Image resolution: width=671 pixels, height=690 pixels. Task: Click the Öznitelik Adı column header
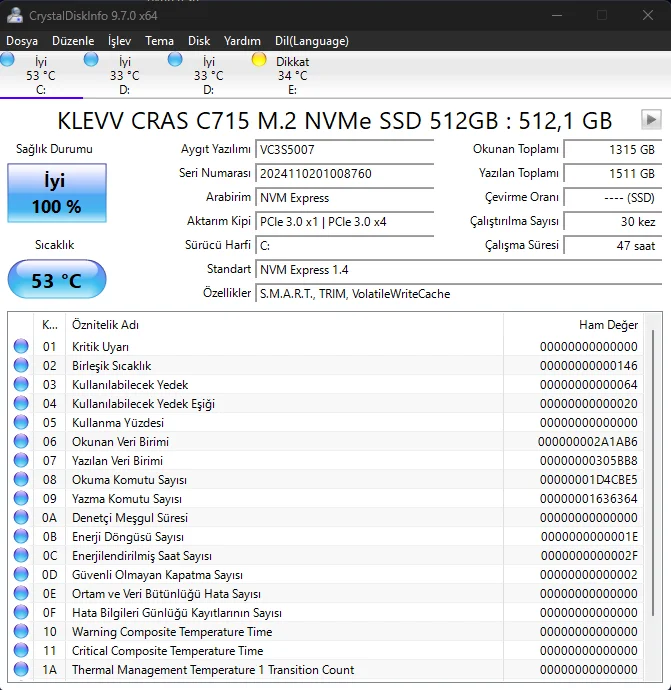(x=284, y=325)
